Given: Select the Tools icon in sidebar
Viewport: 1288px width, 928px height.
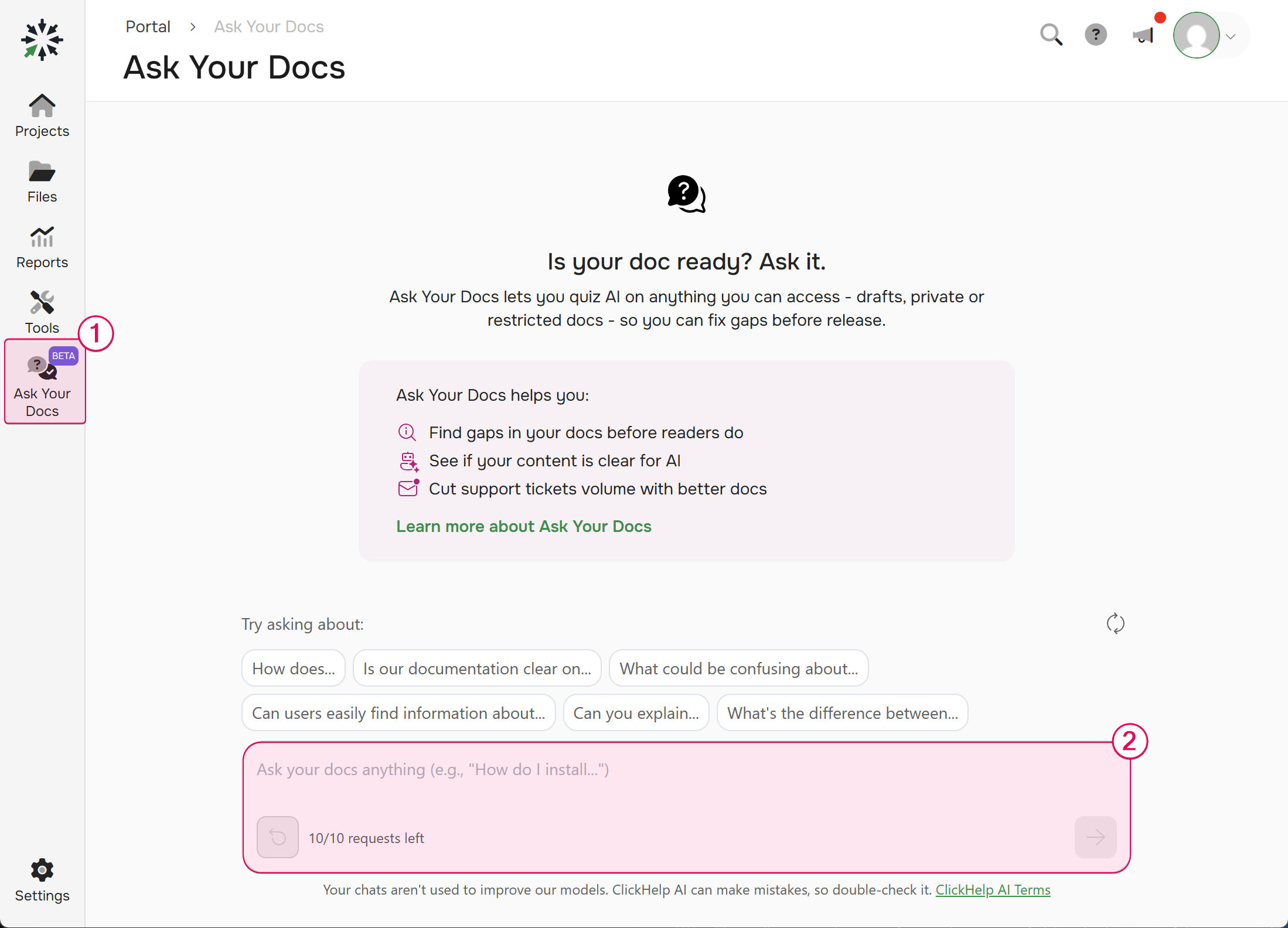Looking at the screenshot, I should (x=41, y=312).
